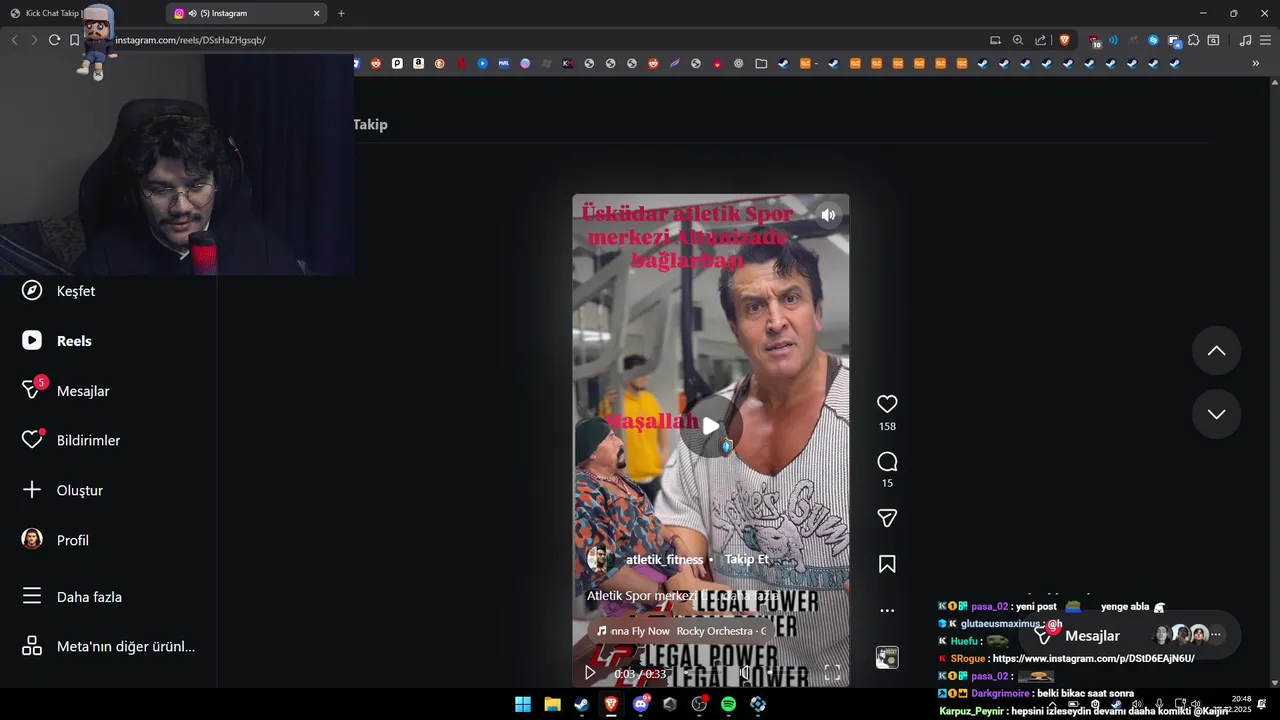Screen dimensions: 1280x720
Task: Save the reel with bookmark icon
Action: click(x=887, y=564)
